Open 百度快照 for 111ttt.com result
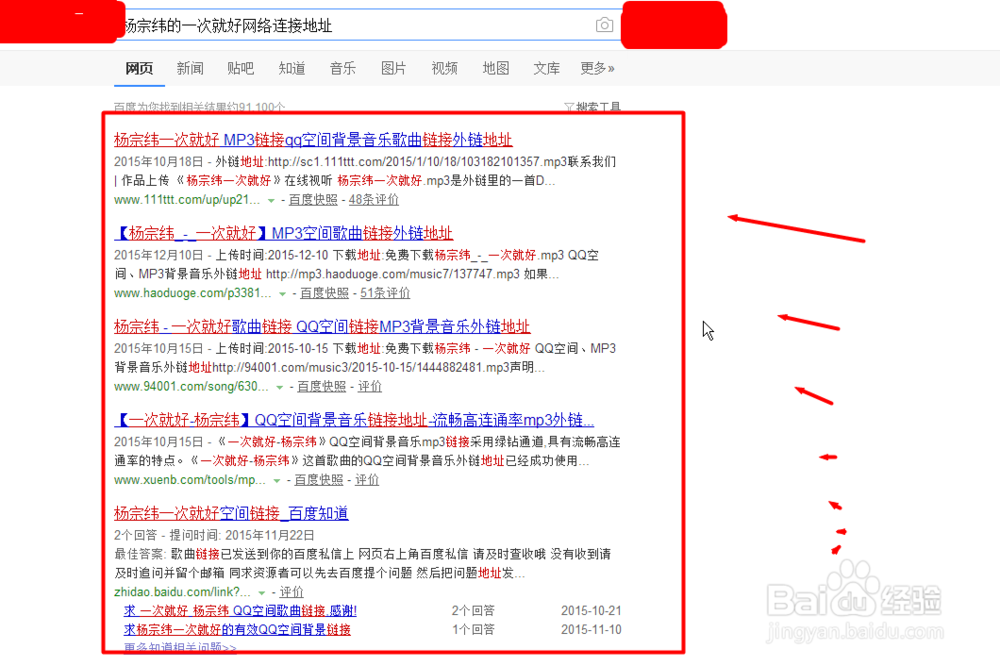 pos(313,200)
